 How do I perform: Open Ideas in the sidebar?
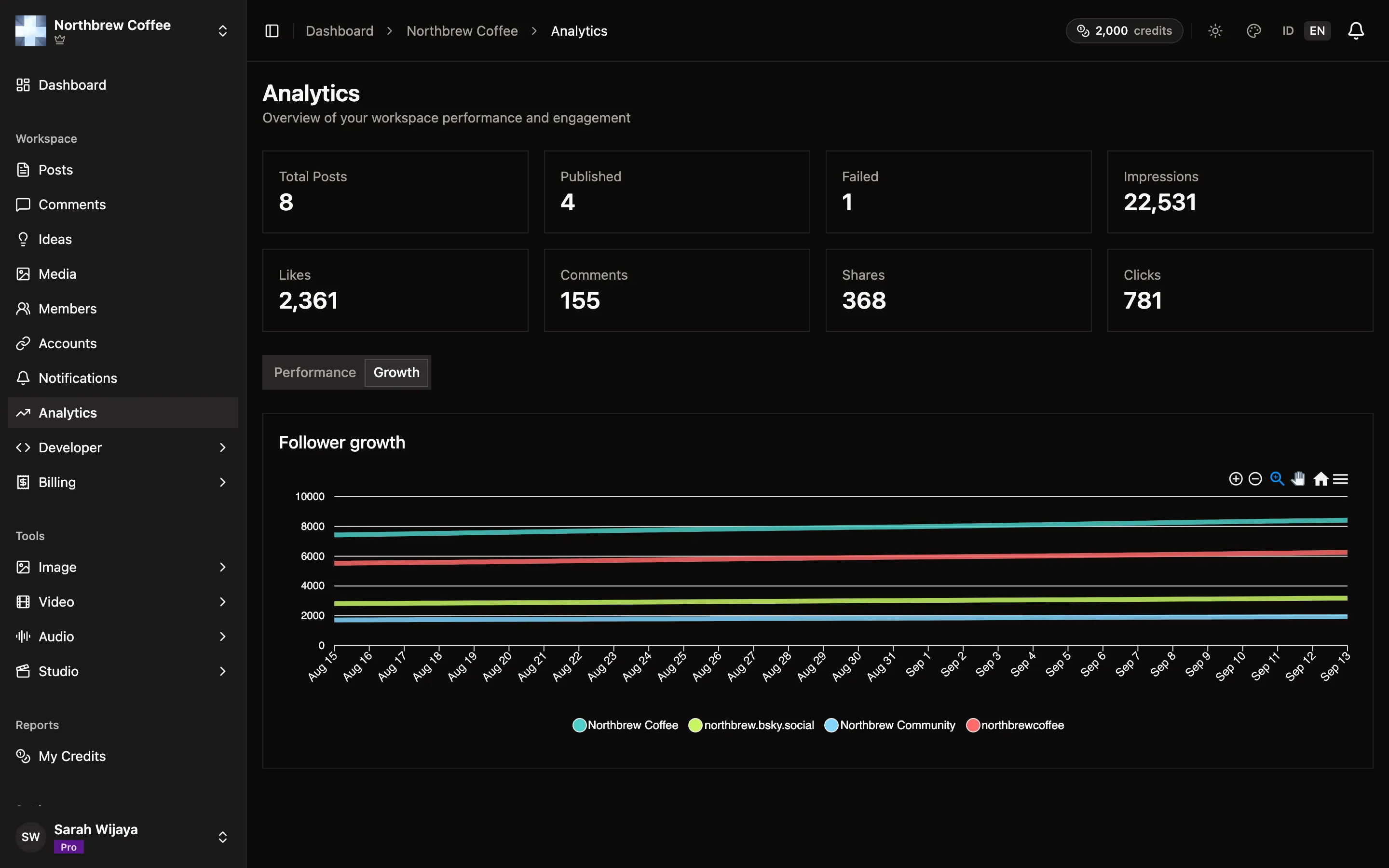[123, 239]
